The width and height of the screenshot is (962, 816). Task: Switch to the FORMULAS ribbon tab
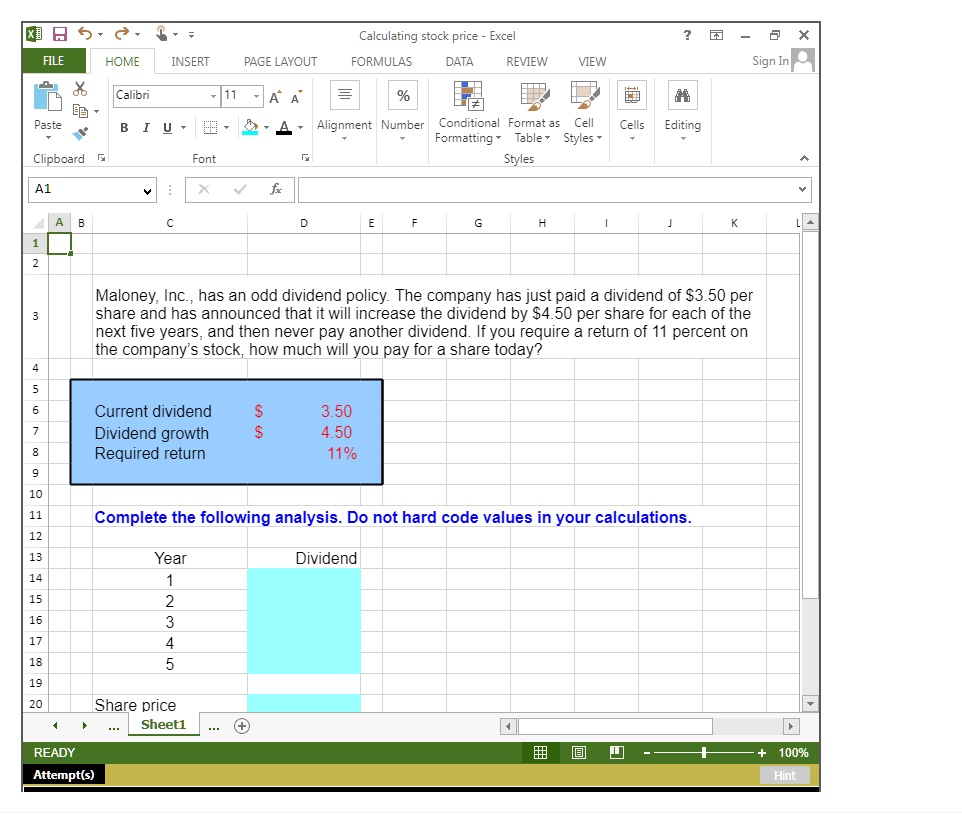point(381,61)
